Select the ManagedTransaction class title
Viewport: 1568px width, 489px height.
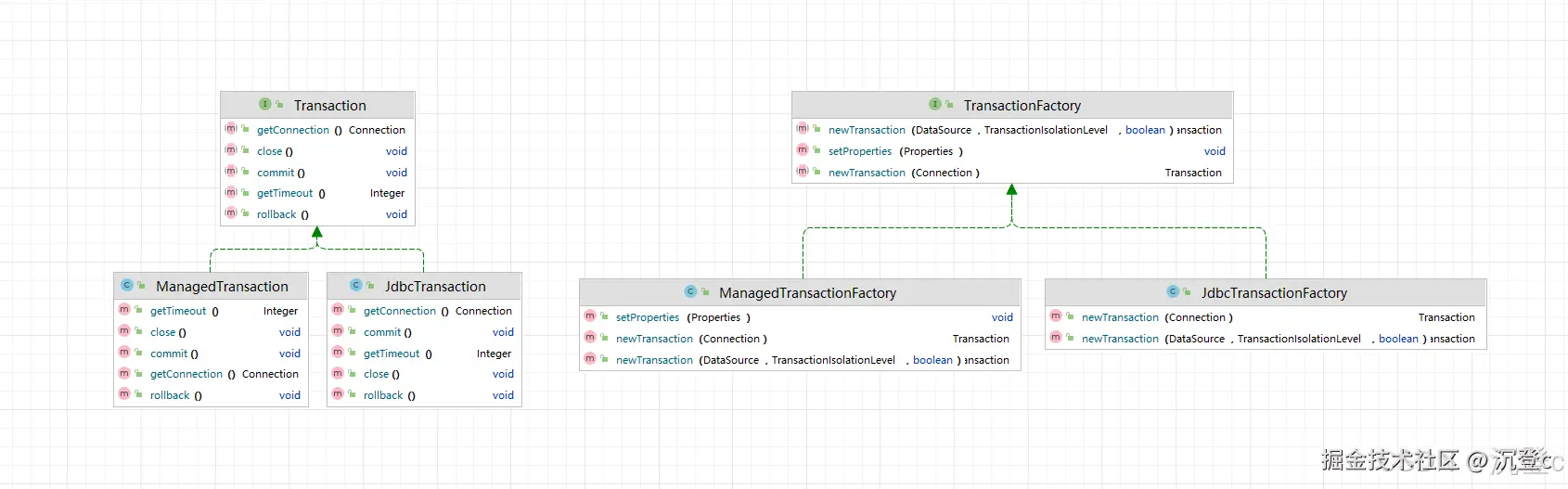(x=222, y=287)
